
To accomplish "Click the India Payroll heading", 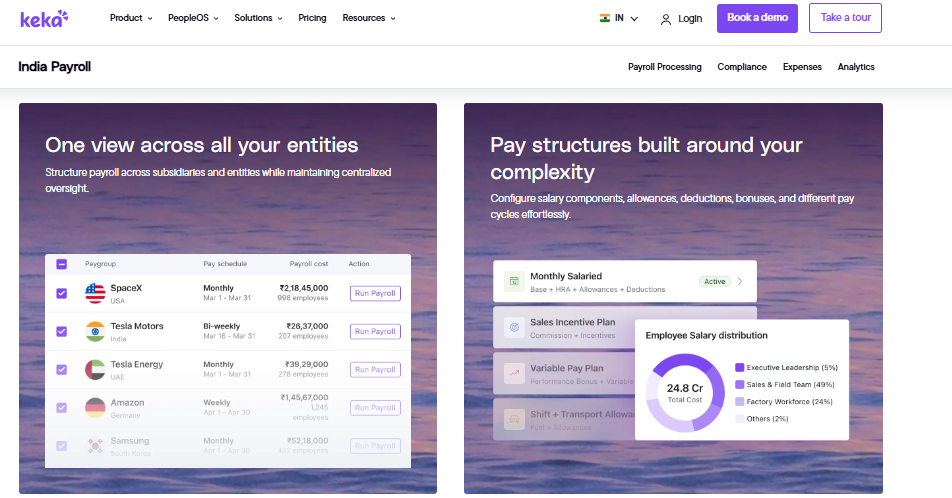I will point(55,67).
